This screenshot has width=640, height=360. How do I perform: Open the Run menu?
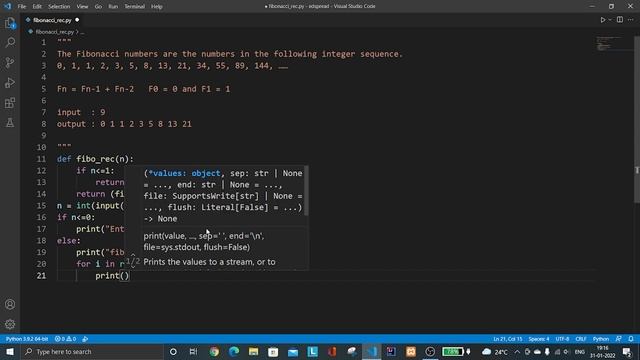point(113,7)
